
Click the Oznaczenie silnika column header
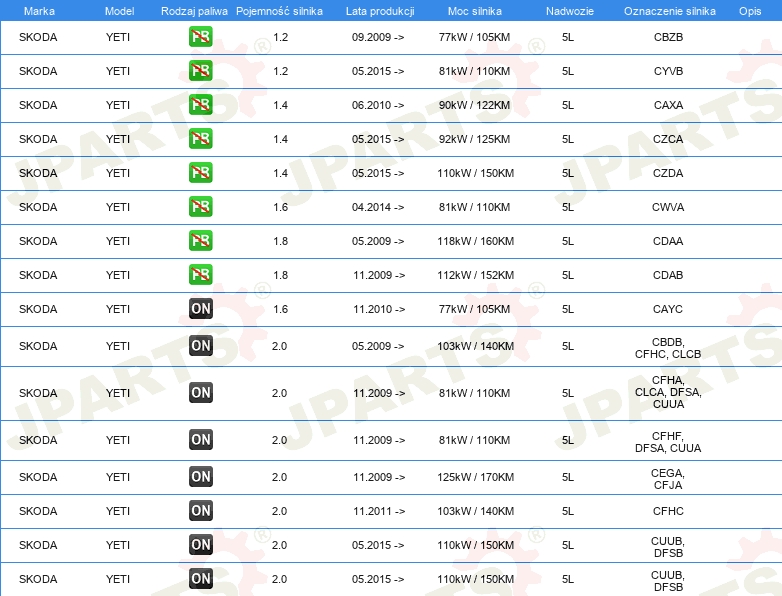[670, 11]
